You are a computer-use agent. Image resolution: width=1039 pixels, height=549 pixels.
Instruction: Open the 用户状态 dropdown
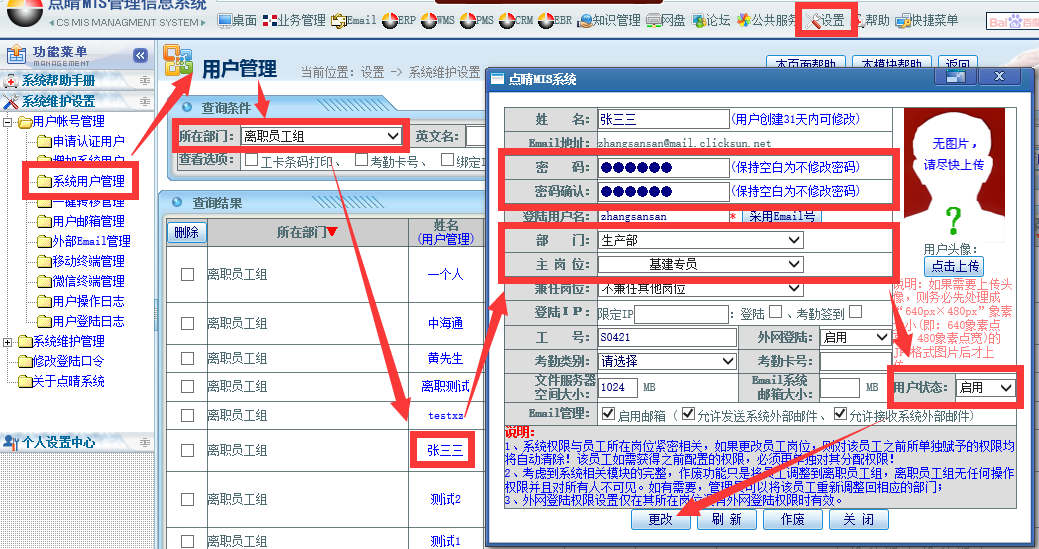pos(985,387)
